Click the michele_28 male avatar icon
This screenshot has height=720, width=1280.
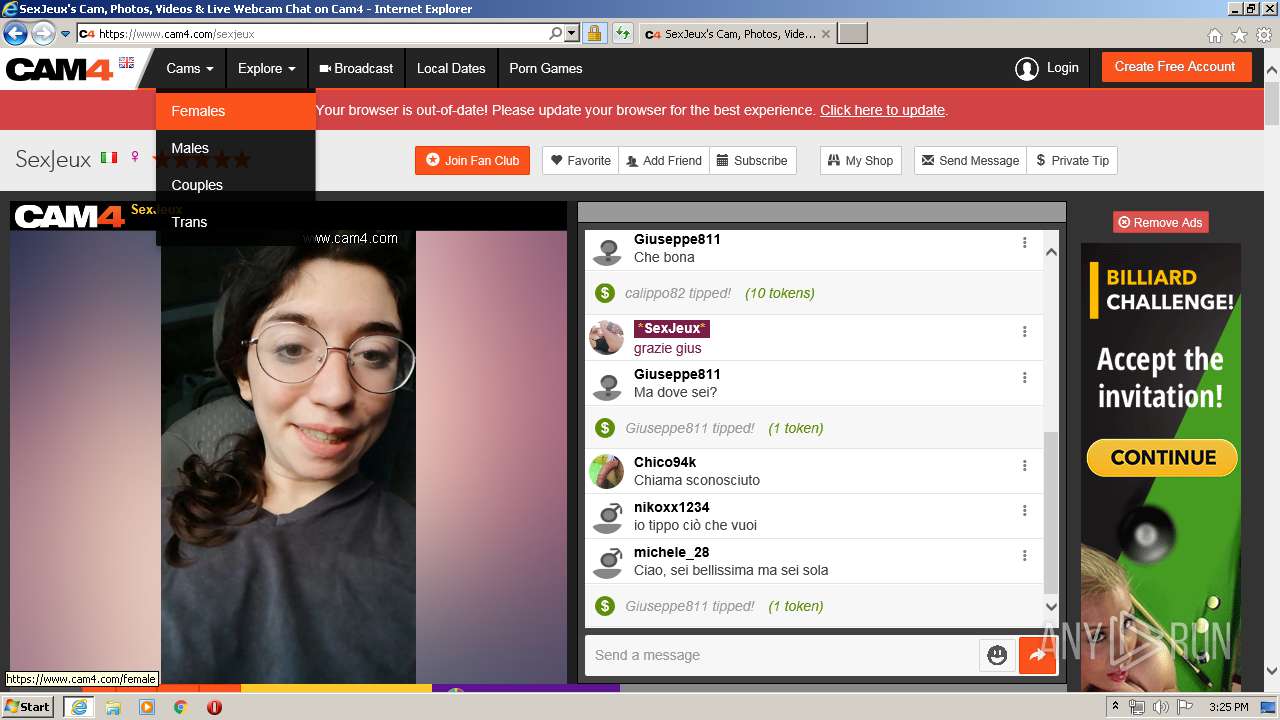point(607,561)
